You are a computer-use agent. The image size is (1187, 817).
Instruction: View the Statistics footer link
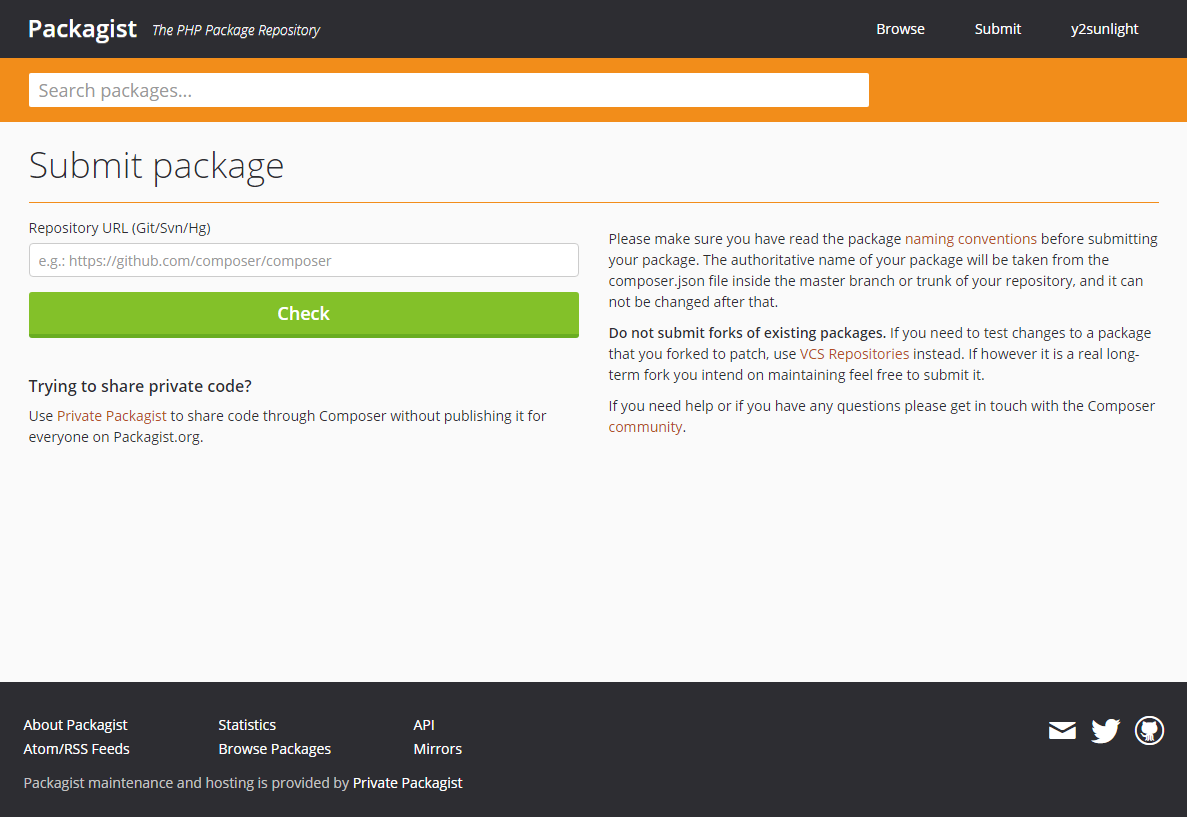coord(247,725)
